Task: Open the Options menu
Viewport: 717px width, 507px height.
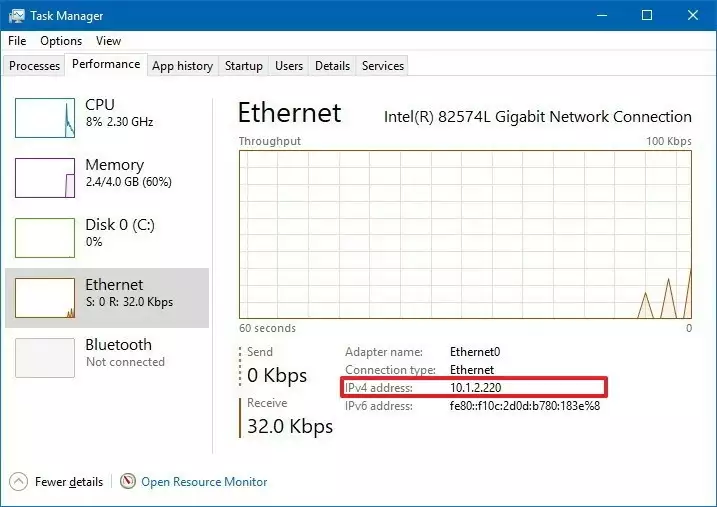Action: (61, 41)
